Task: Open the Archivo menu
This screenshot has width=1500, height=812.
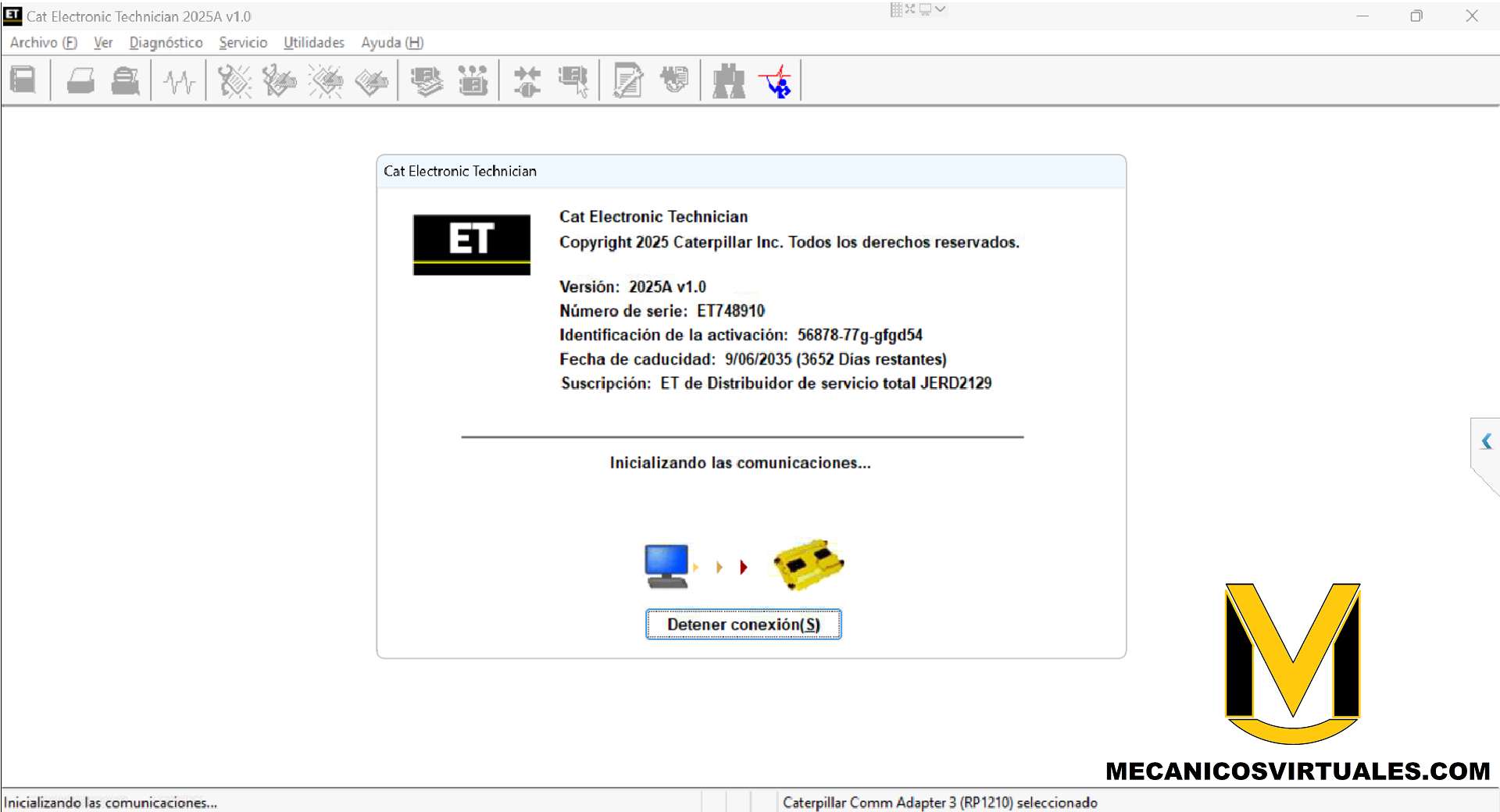Action: click(43, 43)
